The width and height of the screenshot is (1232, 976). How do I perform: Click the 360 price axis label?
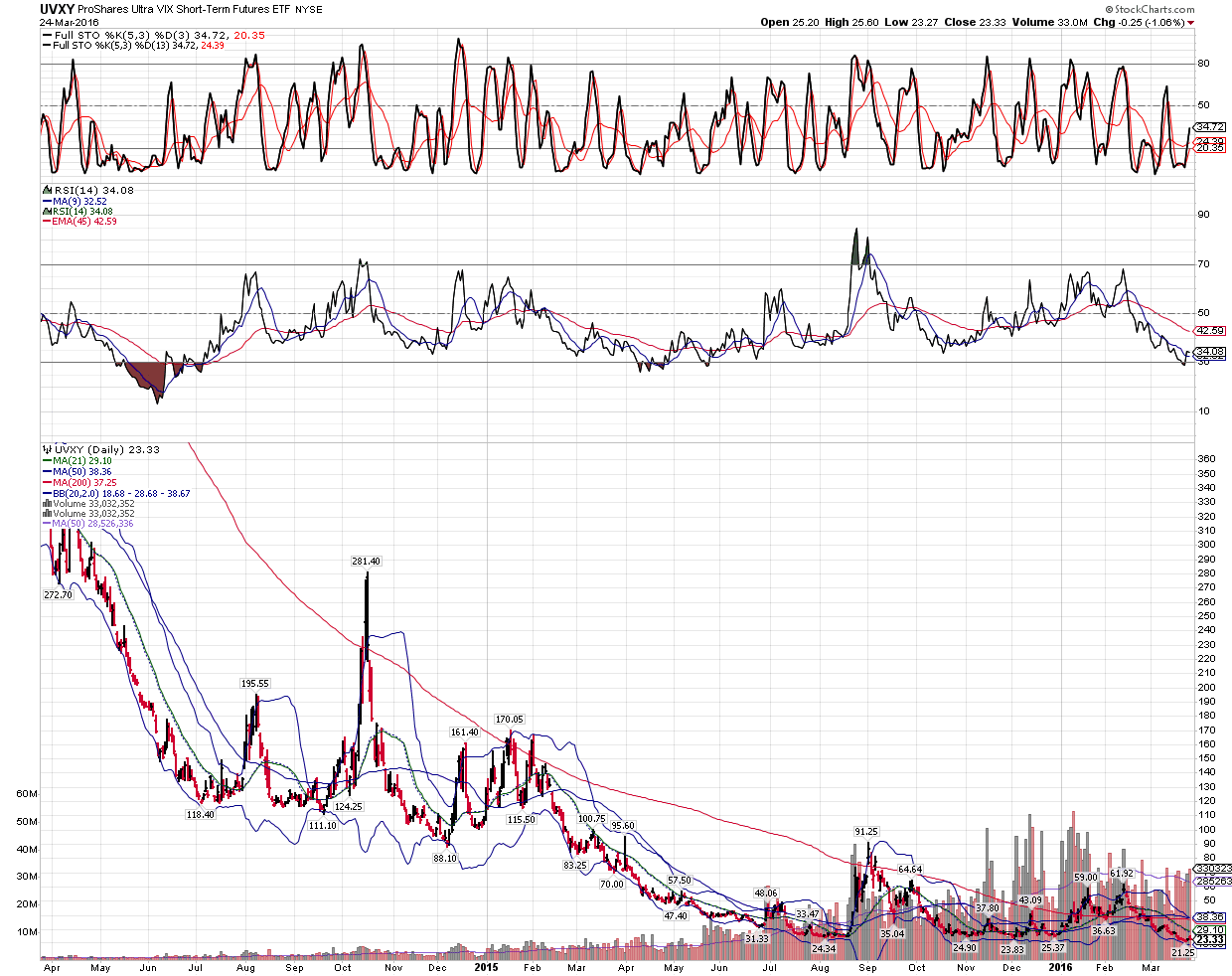[x=1206, y=458]
